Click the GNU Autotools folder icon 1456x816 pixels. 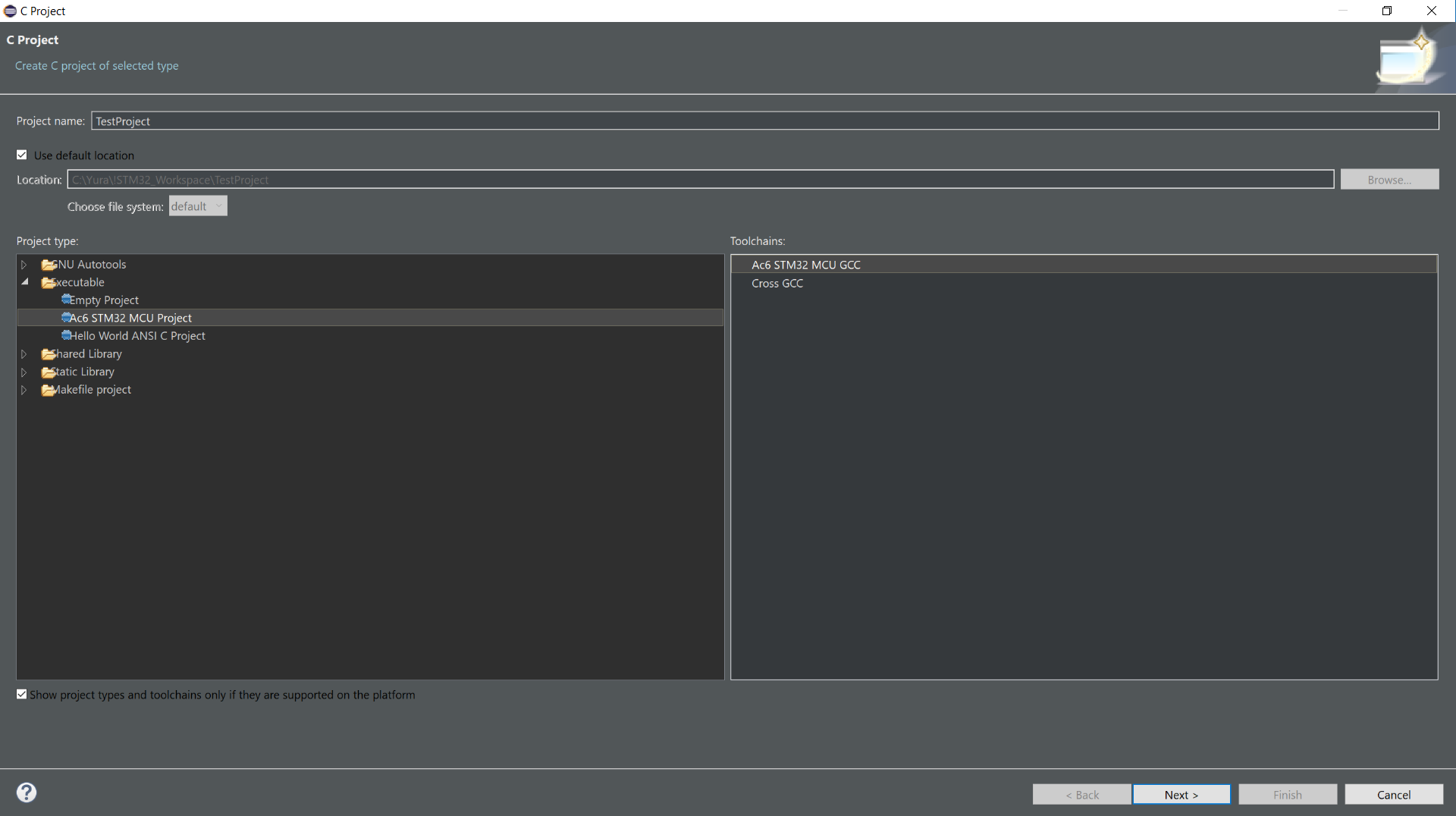pos(49,265)
